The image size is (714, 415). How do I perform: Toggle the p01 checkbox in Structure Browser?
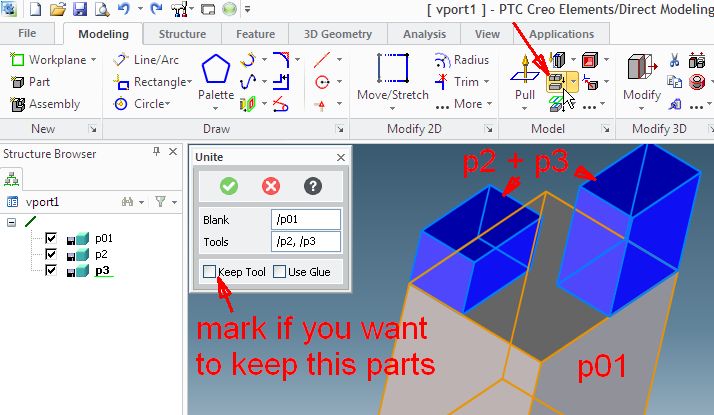click(51, 238)
